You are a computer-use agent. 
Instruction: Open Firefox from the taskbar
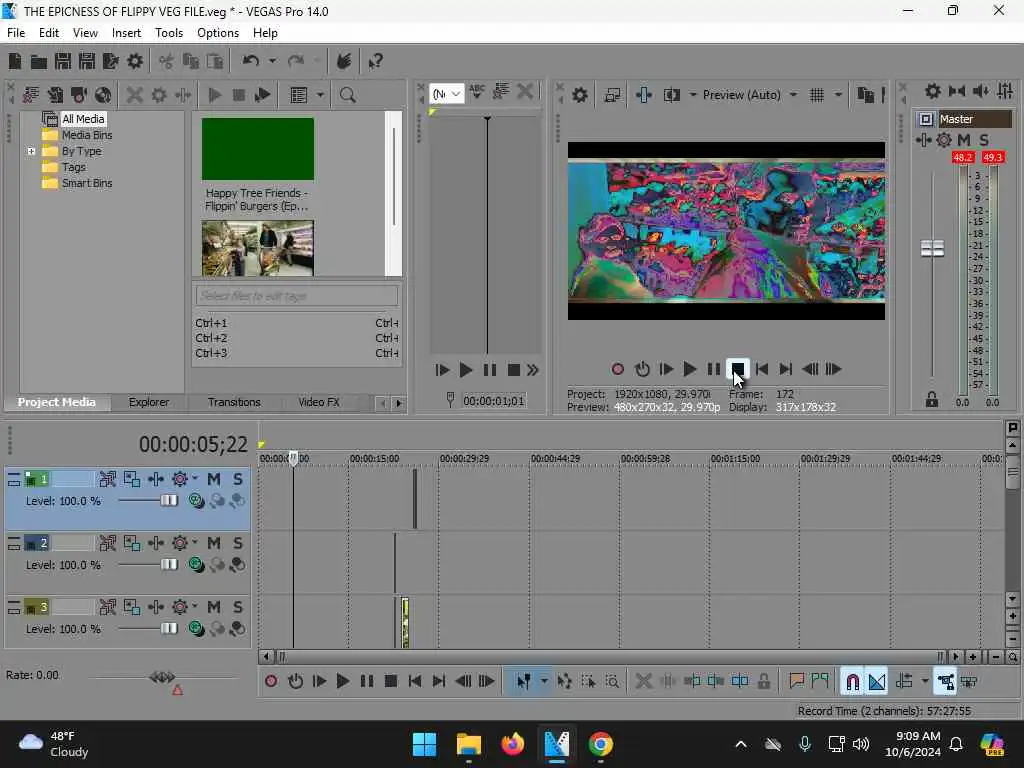point(513,744)
